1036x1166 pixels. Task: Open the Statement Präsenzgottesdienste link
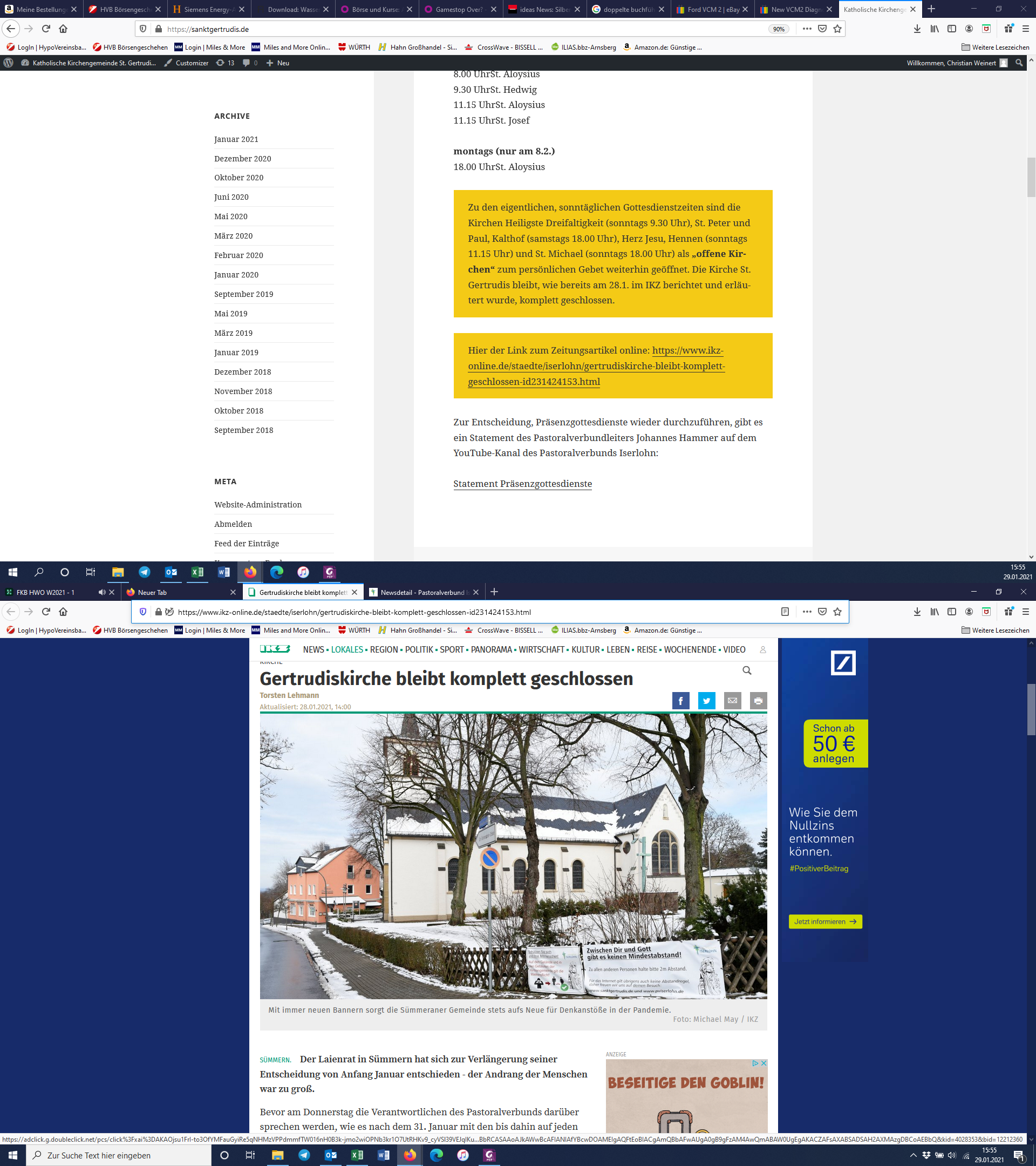click(x=522, y=484)
